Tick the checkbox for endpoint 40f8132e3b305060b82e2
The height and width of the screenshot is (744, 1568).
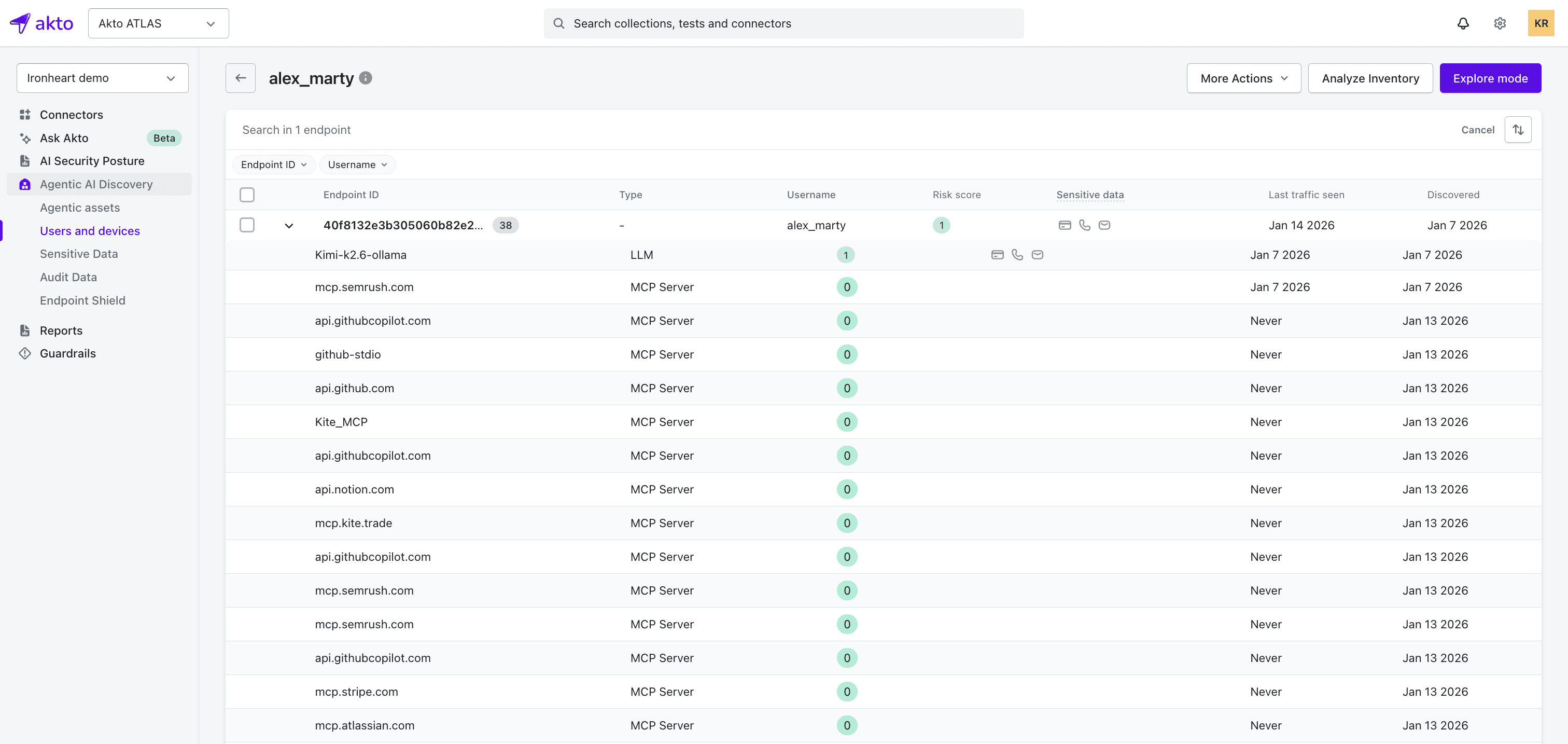tap(247, 225)
